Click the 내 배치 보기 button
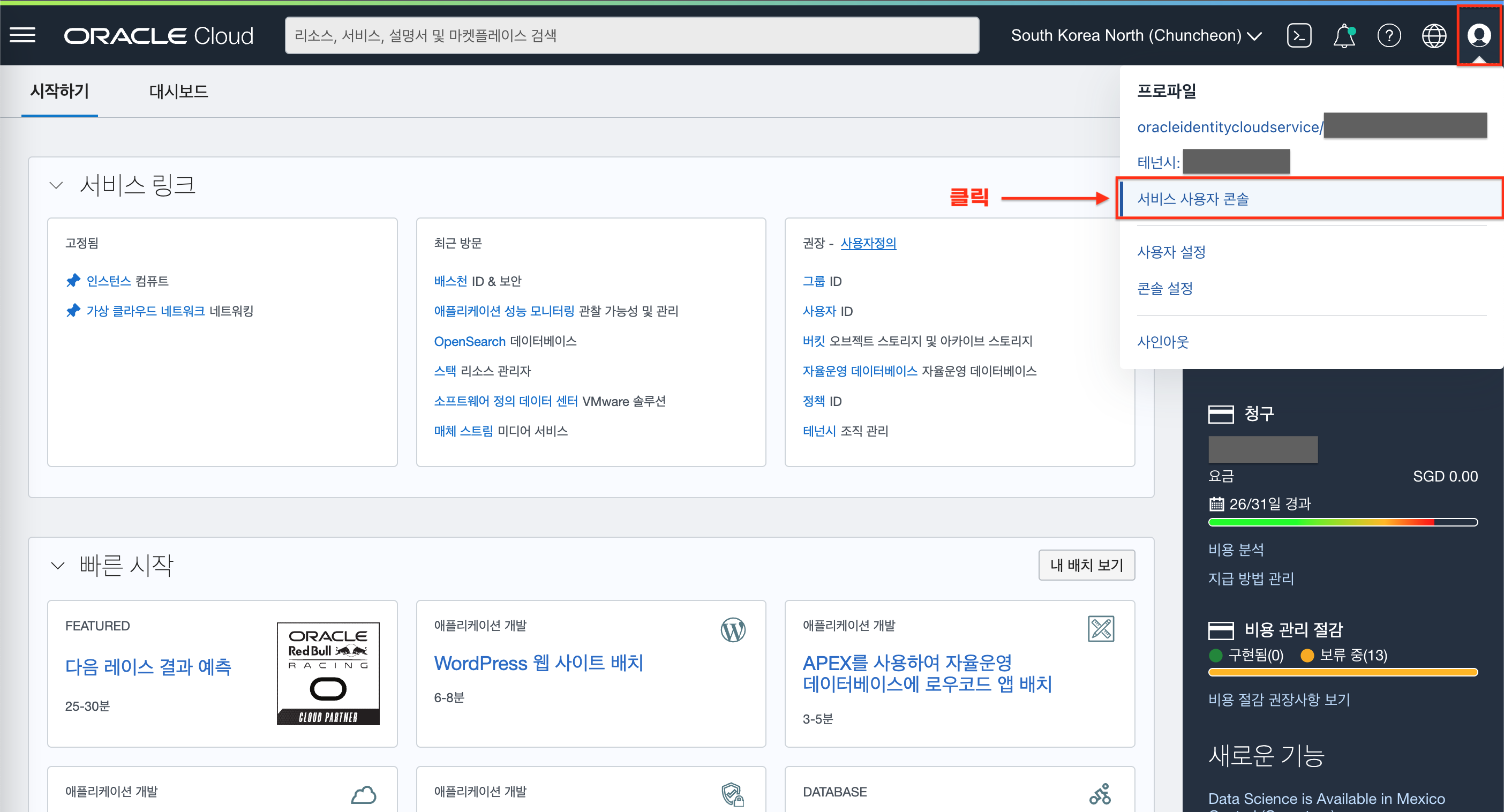This screenshot has width=1504, height=812. [1087, 565]
